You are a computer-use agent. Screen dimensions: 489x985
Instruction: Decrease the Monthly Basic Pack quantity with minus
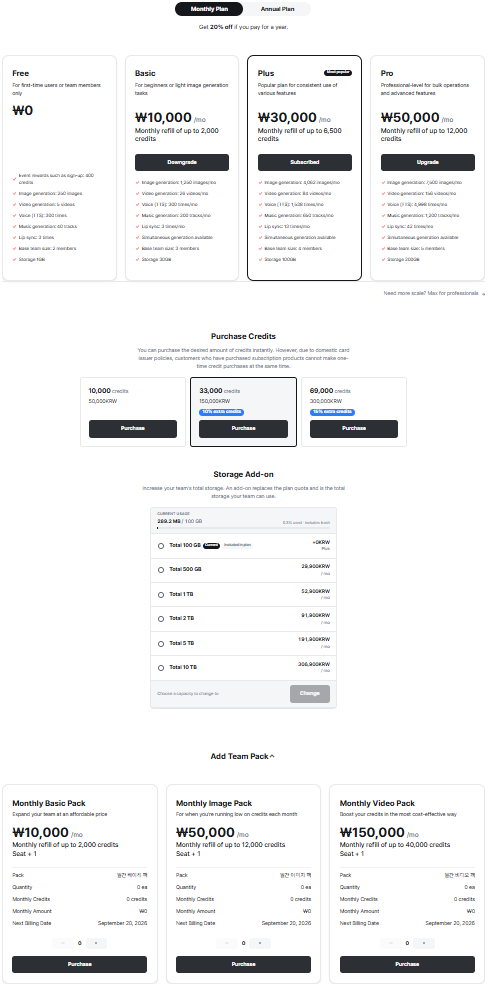click(62, 943)
